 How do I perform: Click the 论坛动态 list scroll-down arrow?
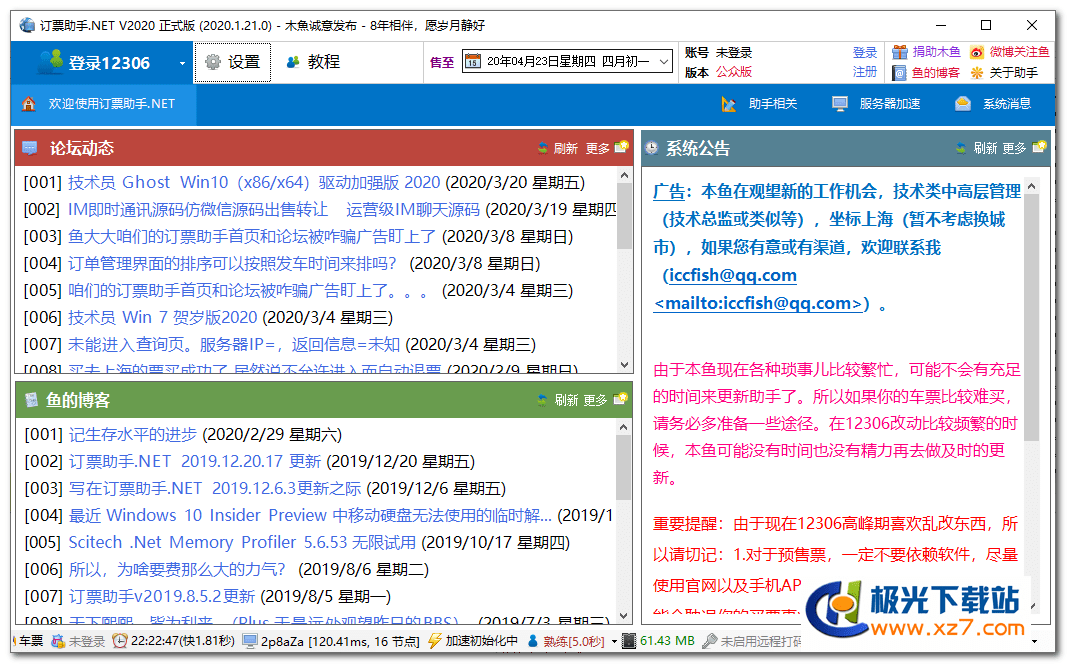[x=625, y=365]
